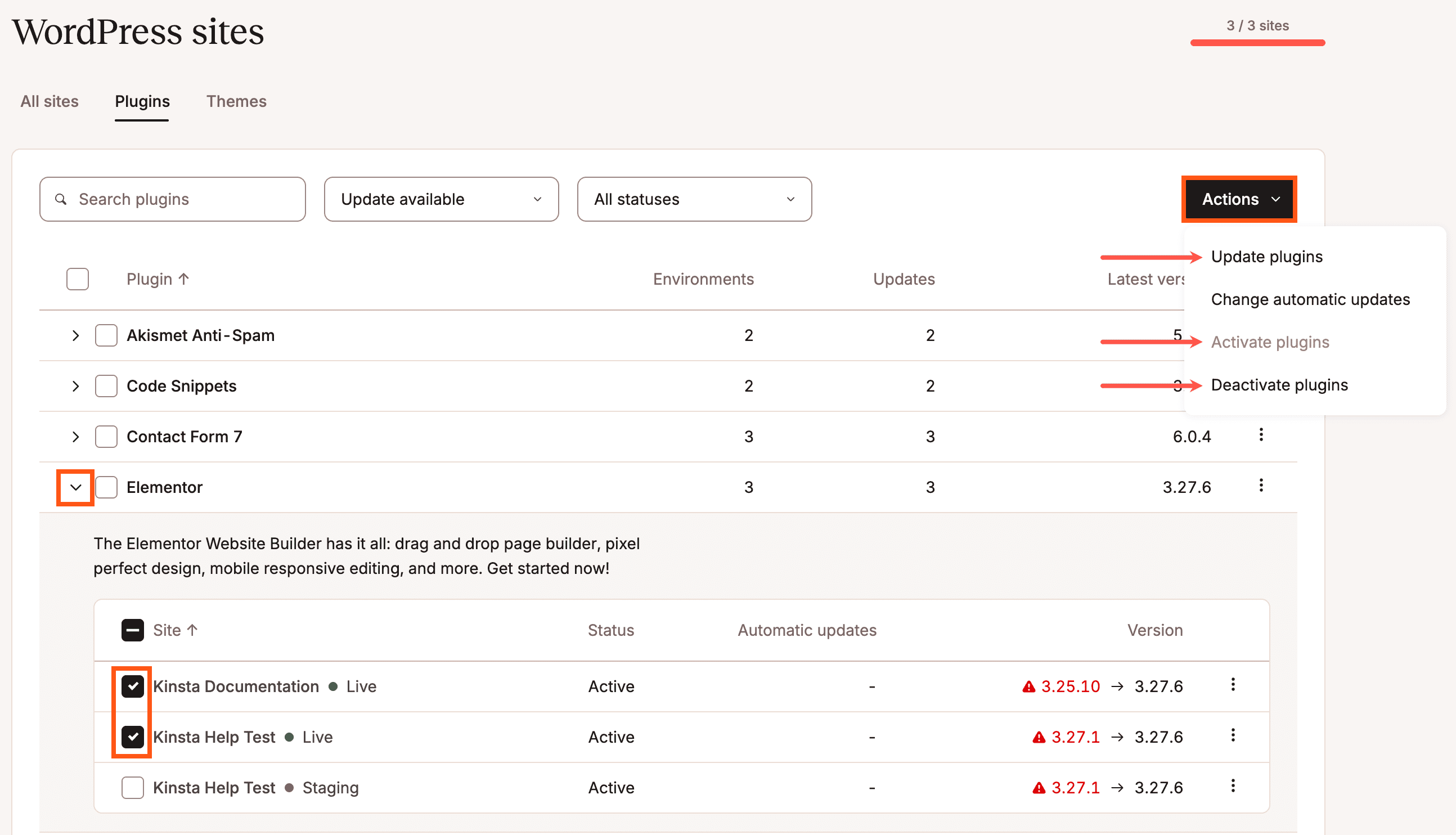The width and height of the screenshot is (1456, 835).
Task: Click warning icon in Kinsta Help Test Live row
Action: pyautogui.click(x=1039, y=737)
